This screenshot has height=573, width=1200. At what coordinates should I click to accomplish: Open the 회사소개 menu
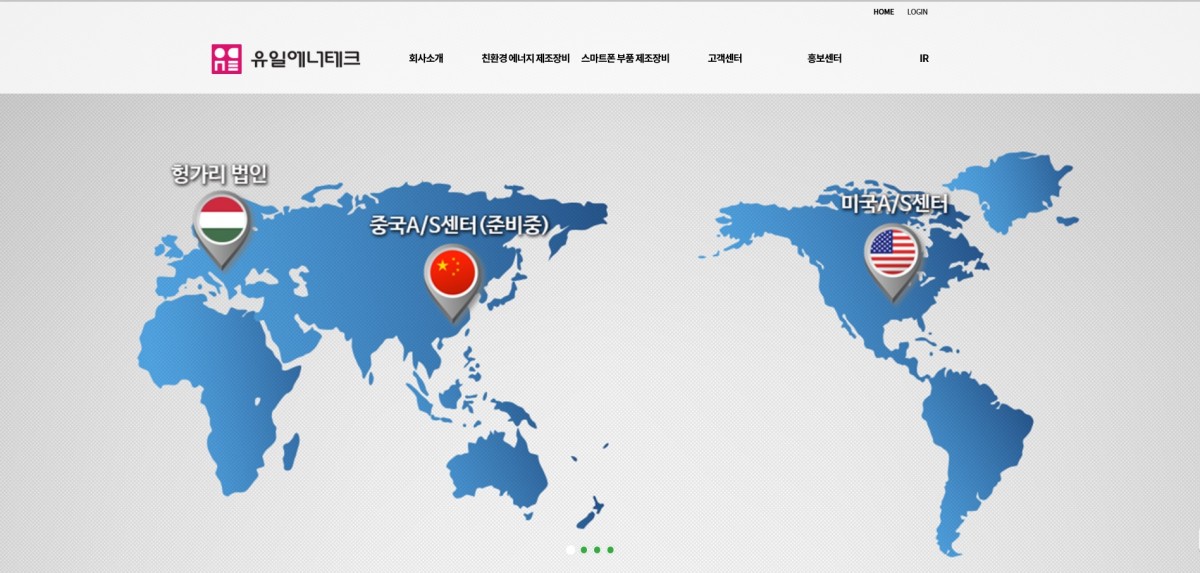click(x=426, y=59)
